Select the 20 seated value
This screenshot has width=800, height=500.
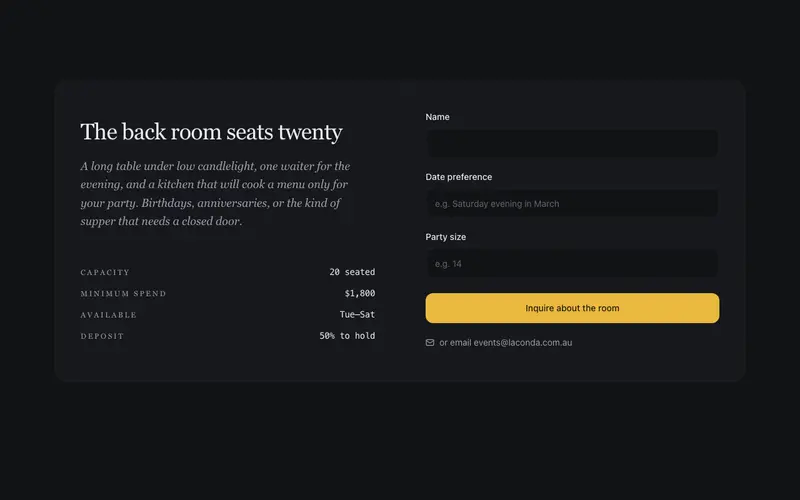point(352,272)
